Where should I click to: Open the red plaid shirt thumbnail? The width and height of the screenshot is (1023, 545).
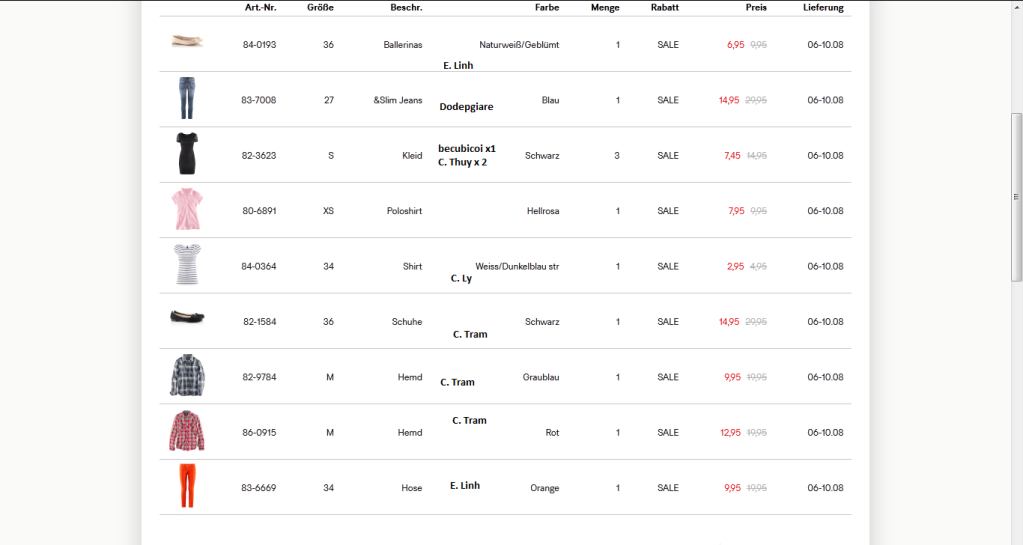tap(187, 431)
